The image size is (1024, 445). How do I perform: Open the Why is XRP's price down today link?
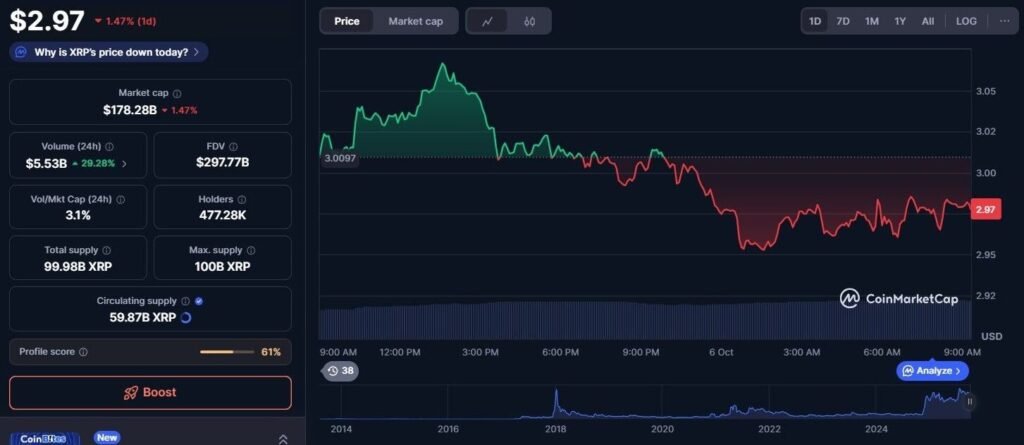click(x=109, y=52)
